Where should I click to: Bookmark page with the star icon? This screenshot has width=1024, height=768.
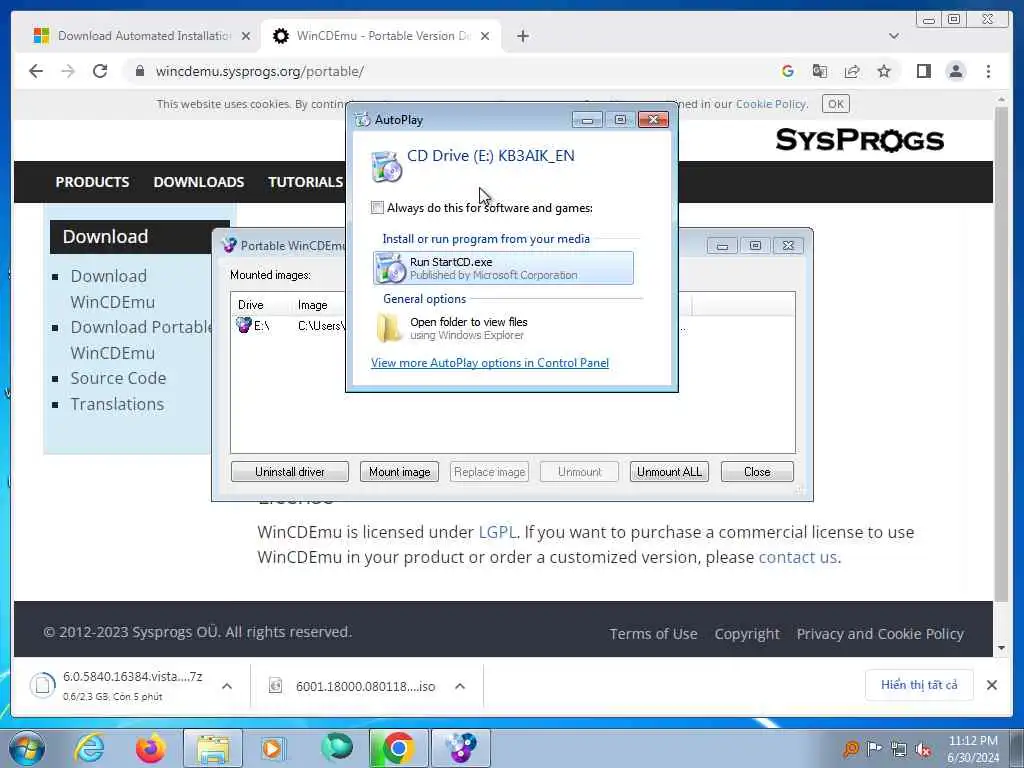point(884,71)
